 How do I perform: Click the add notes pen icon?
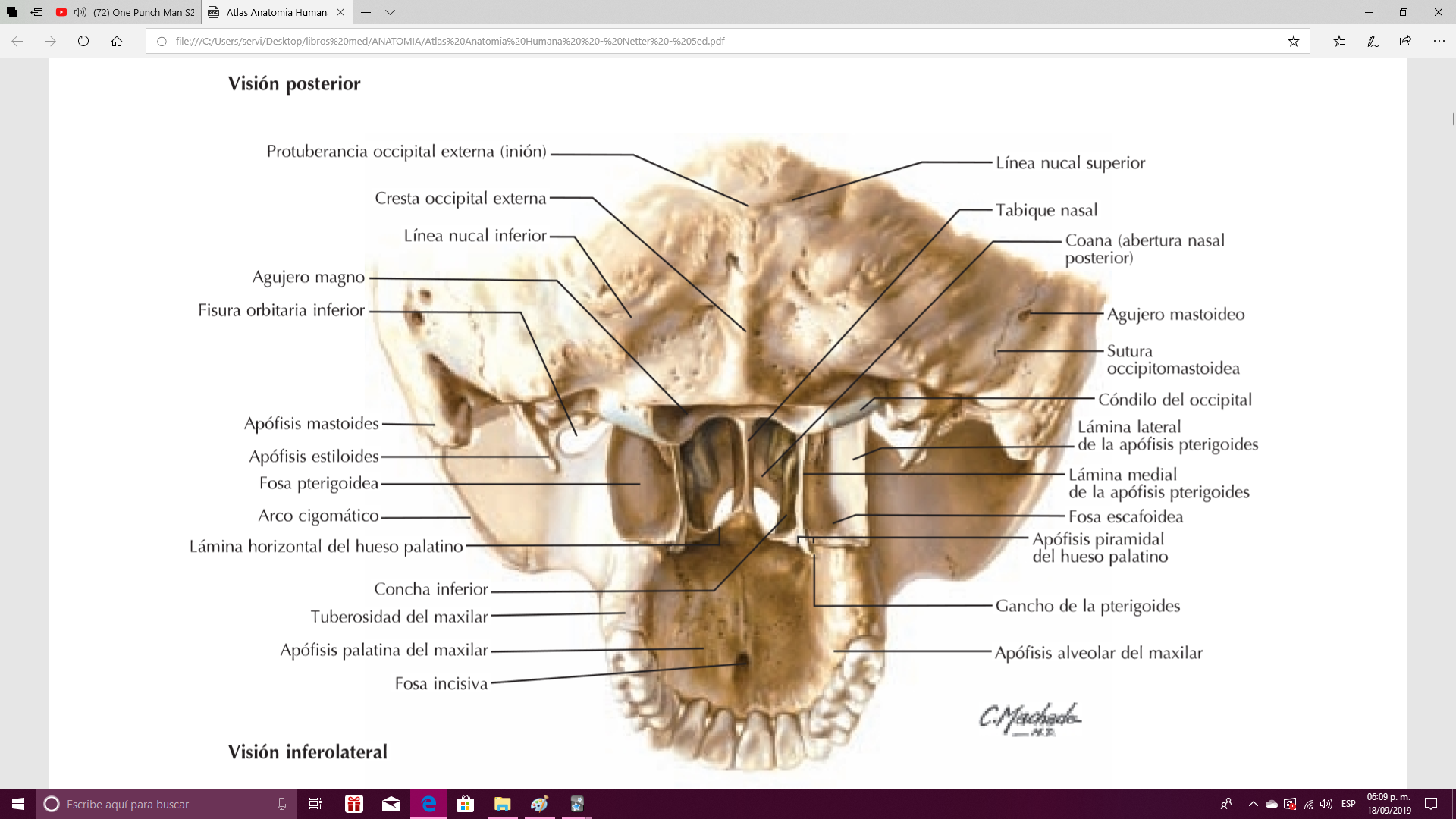(1373, 41)
